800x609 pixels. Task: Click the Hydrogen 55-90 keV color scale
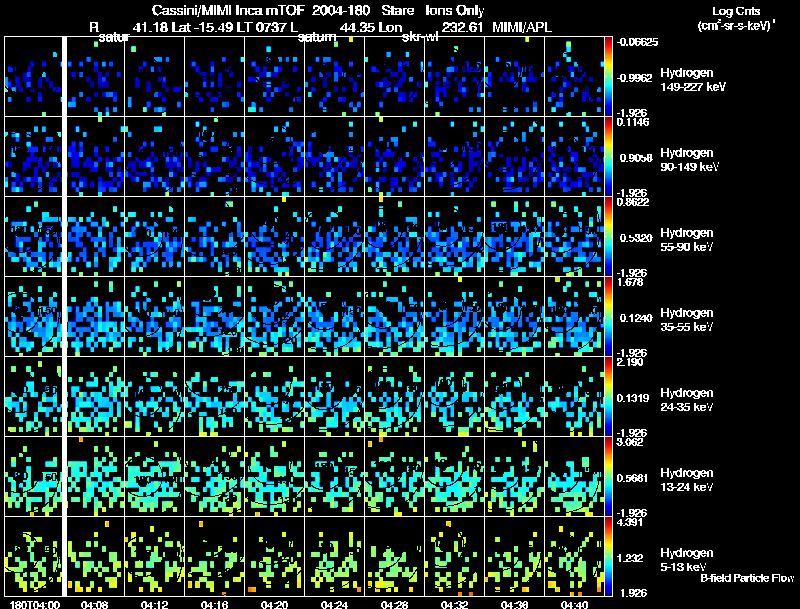[608, 236]
